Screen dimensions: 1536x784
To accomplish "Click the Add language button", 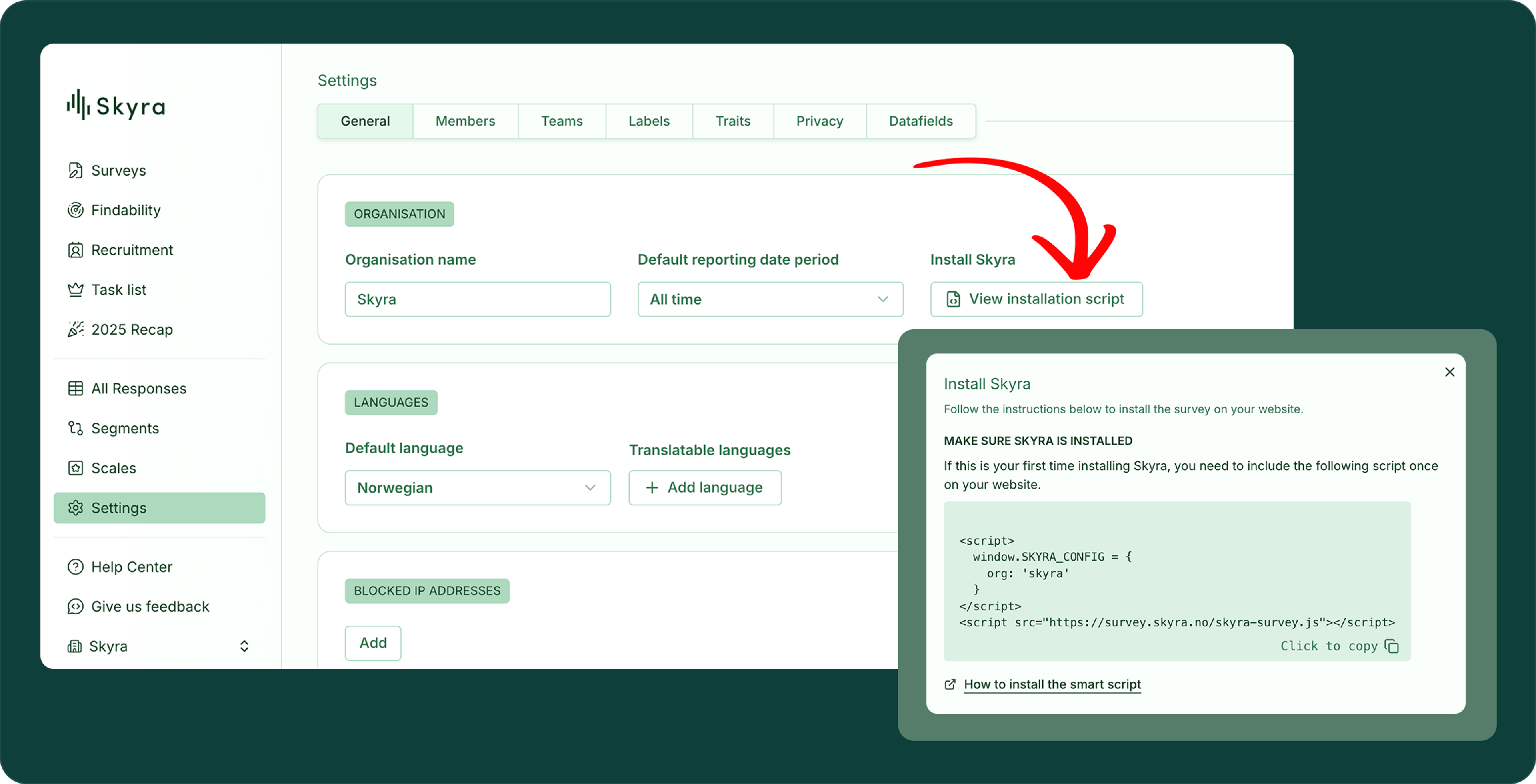I will pos(705,488).
